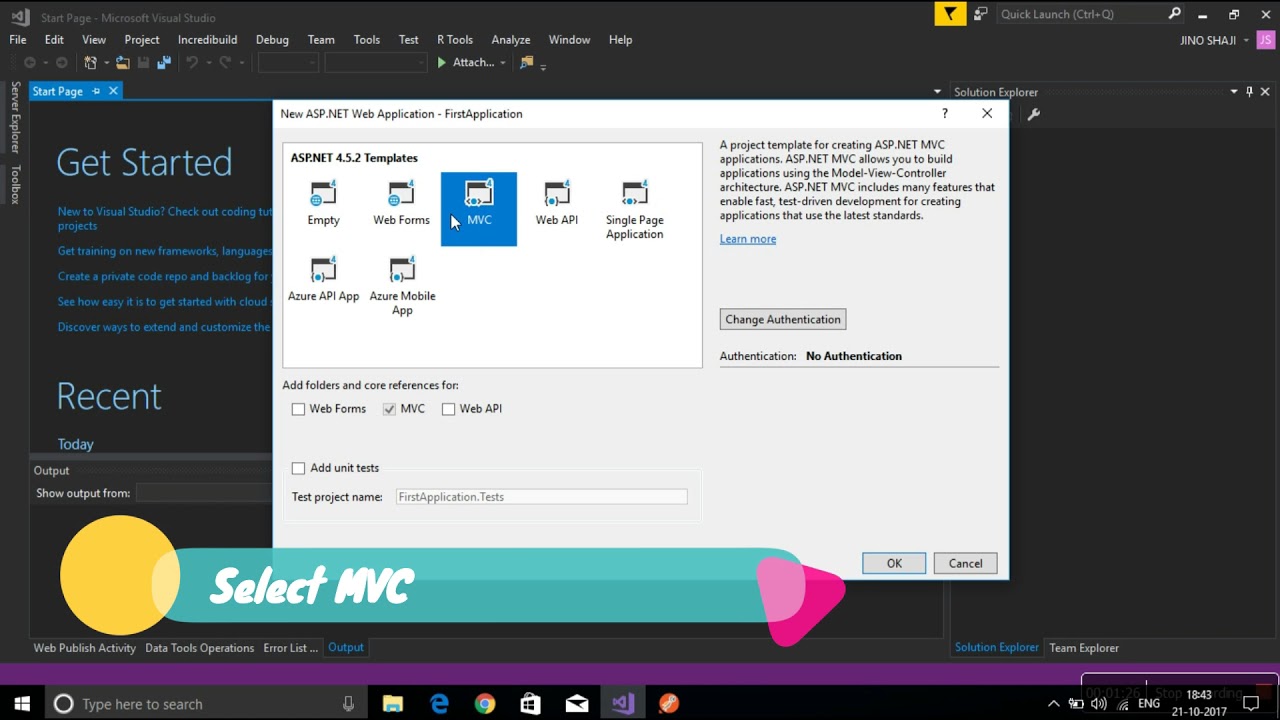Click the Attach debugger button
The image size is (1280, 720).
coord(466,63)
